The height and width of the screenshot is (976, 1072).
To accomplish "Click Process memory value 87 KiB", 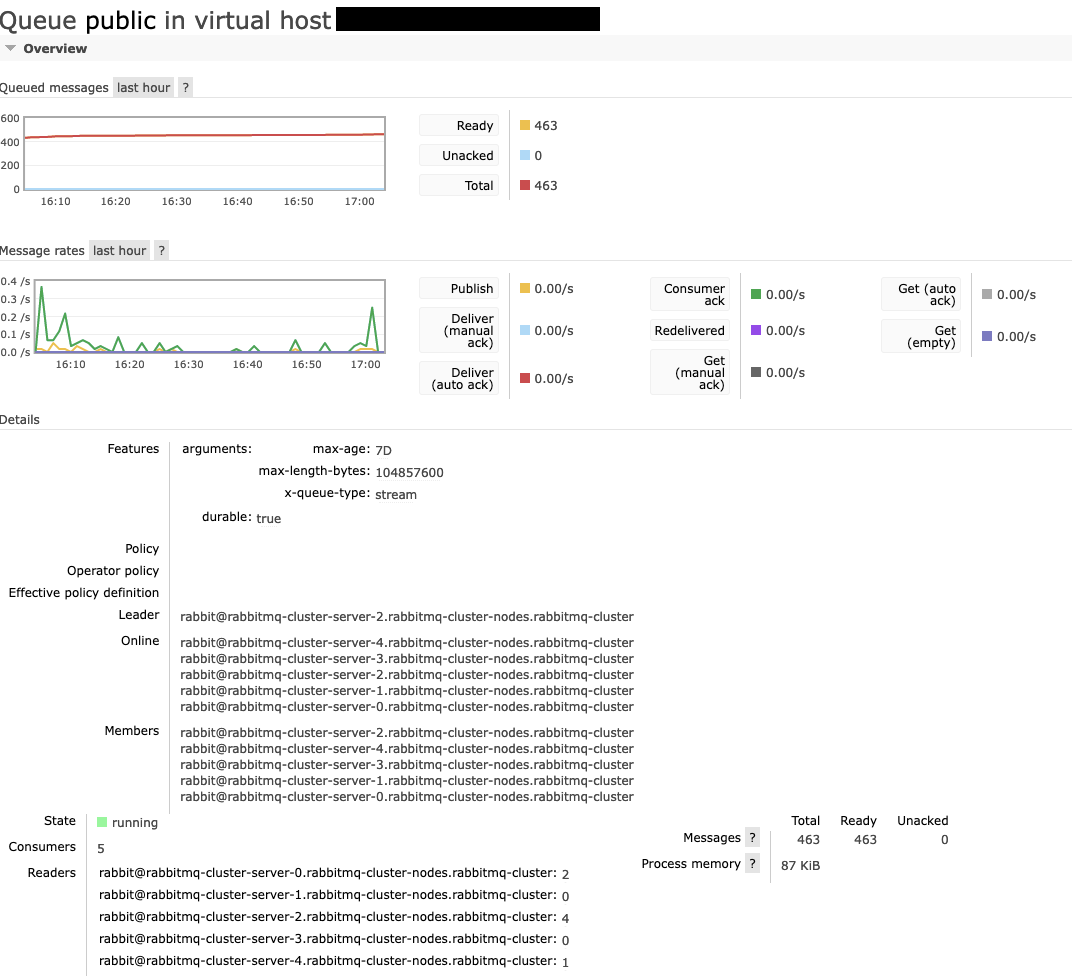I will (x=800, y=865).
